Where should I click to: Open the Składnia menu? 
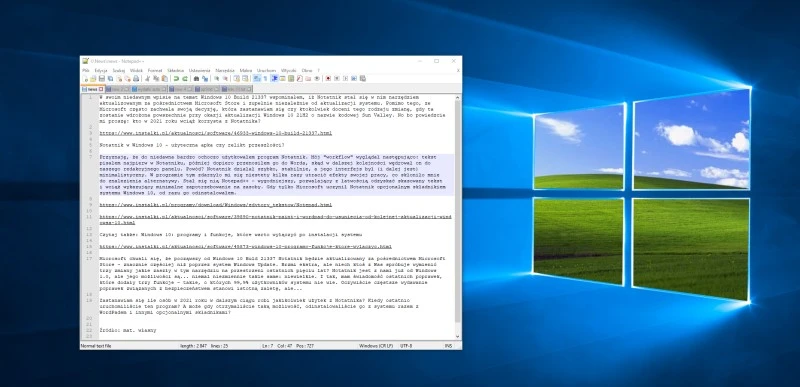tap(176, 70)
